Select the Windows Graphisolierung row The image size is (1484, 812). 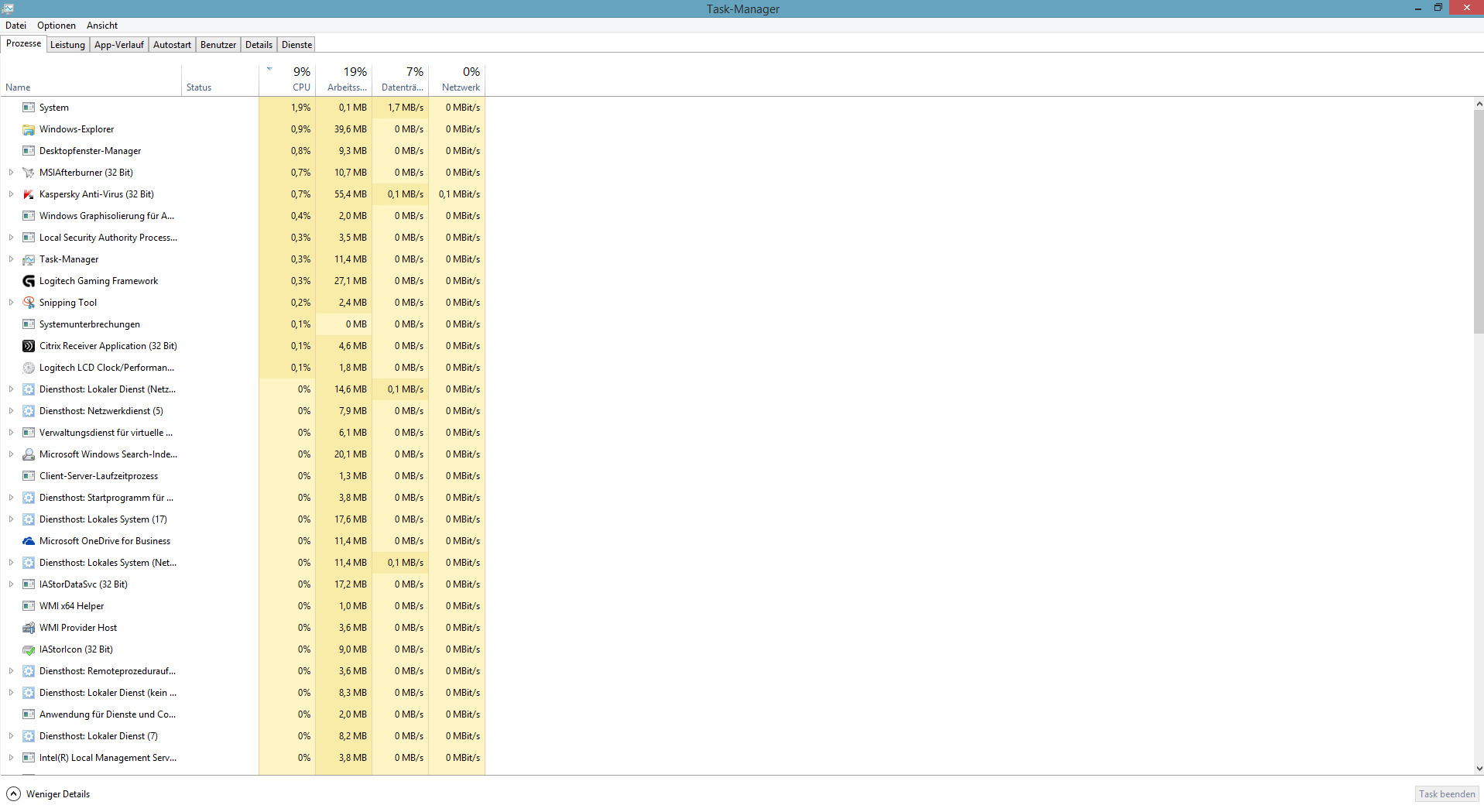243,216
